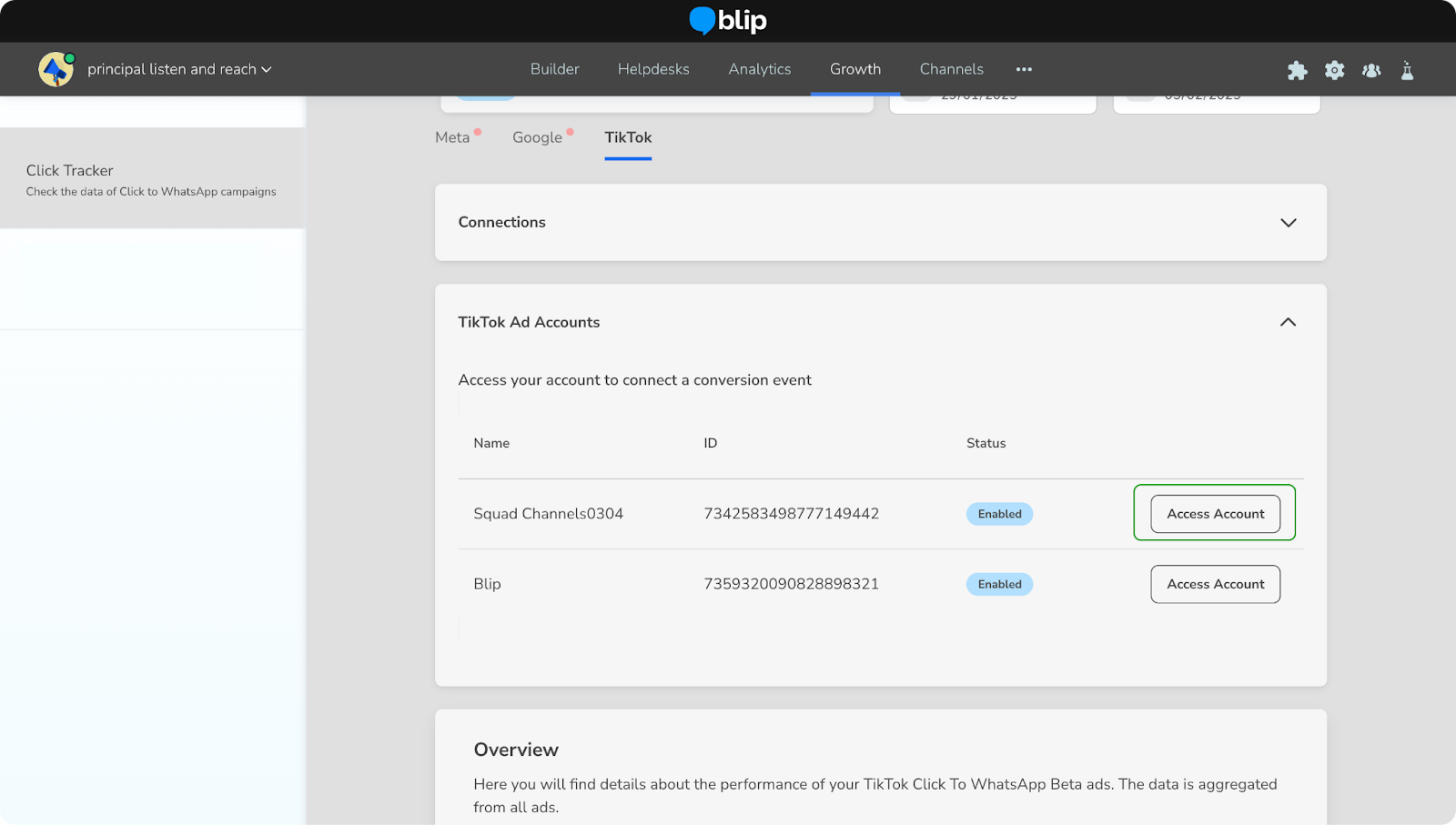Open the Channels menu
1456x825 pixels.
[x=952, y=69]
